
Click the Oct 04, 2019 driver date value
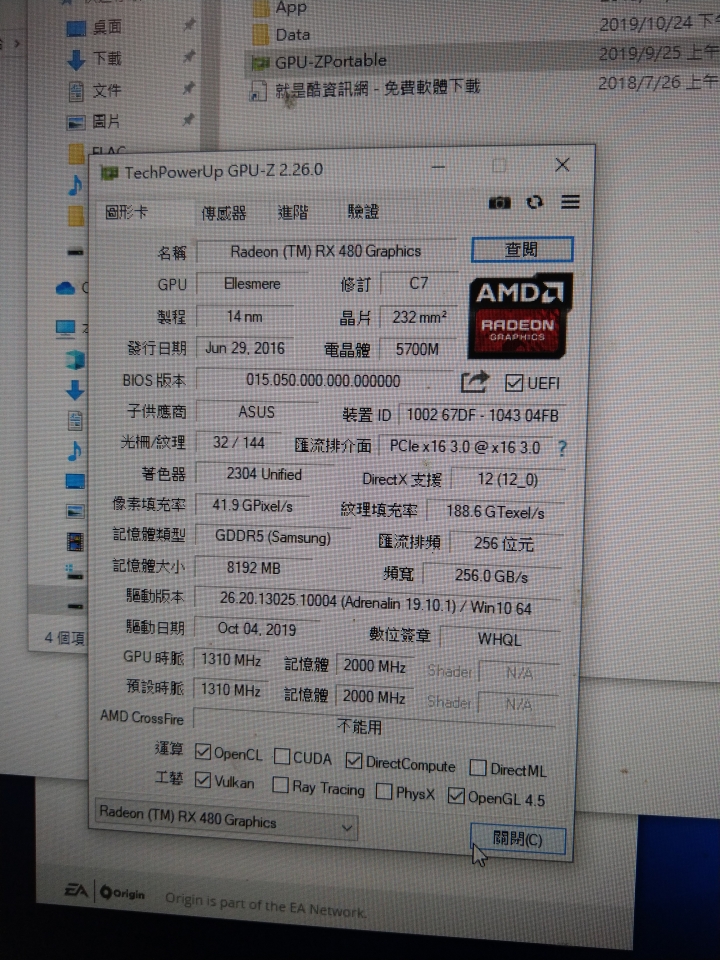click(x=257, y=629)
